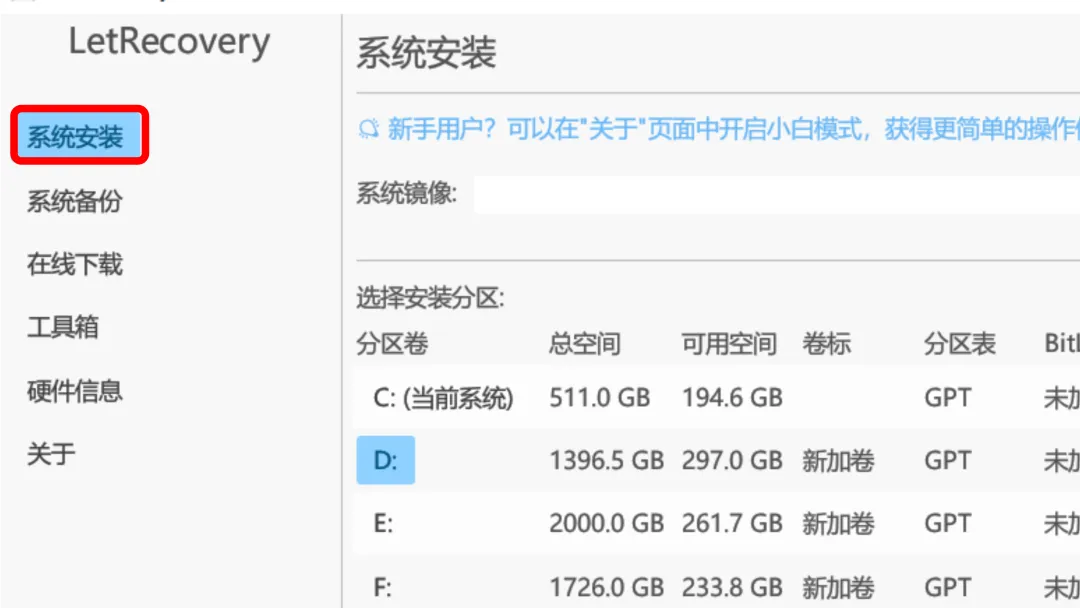1080x608 pixels.
Task: Select the C: (当前系统) partition row
Action: [443, 398]
